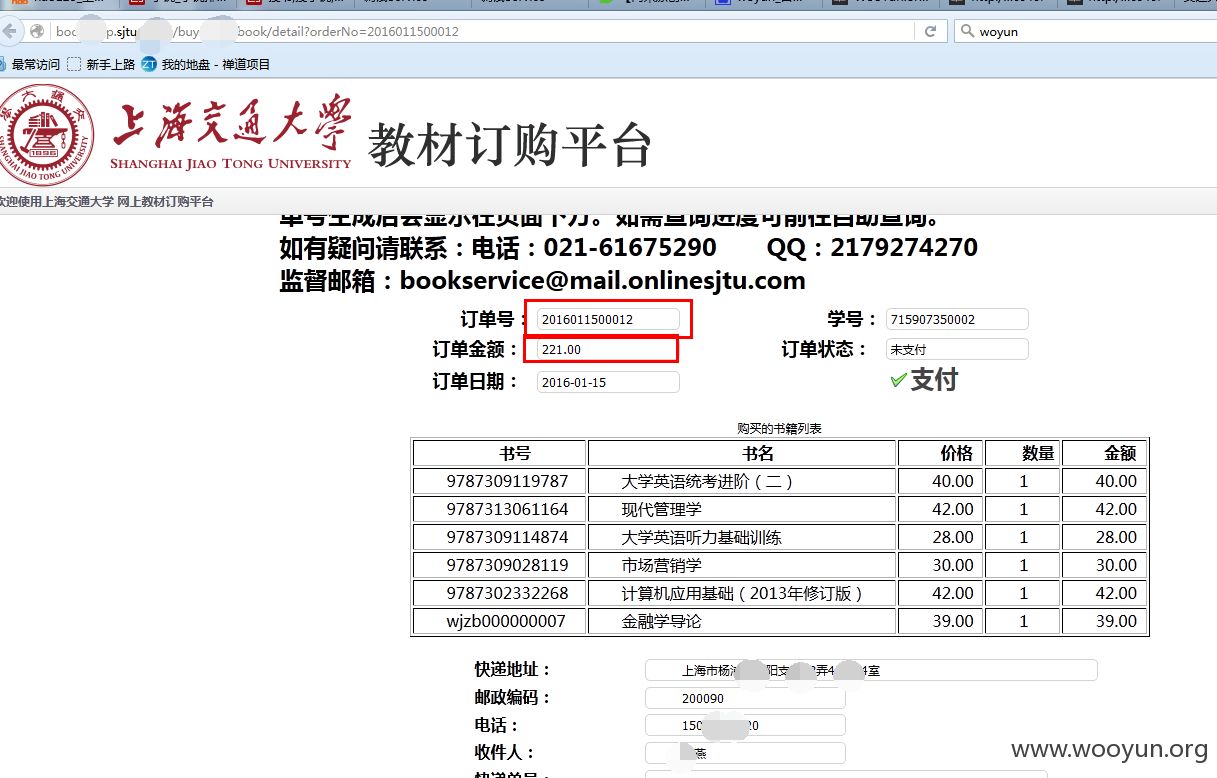Click book number 9787309028119
Image resolution: width=1217 pixels, height=778 pixels.
pos(507,565)
